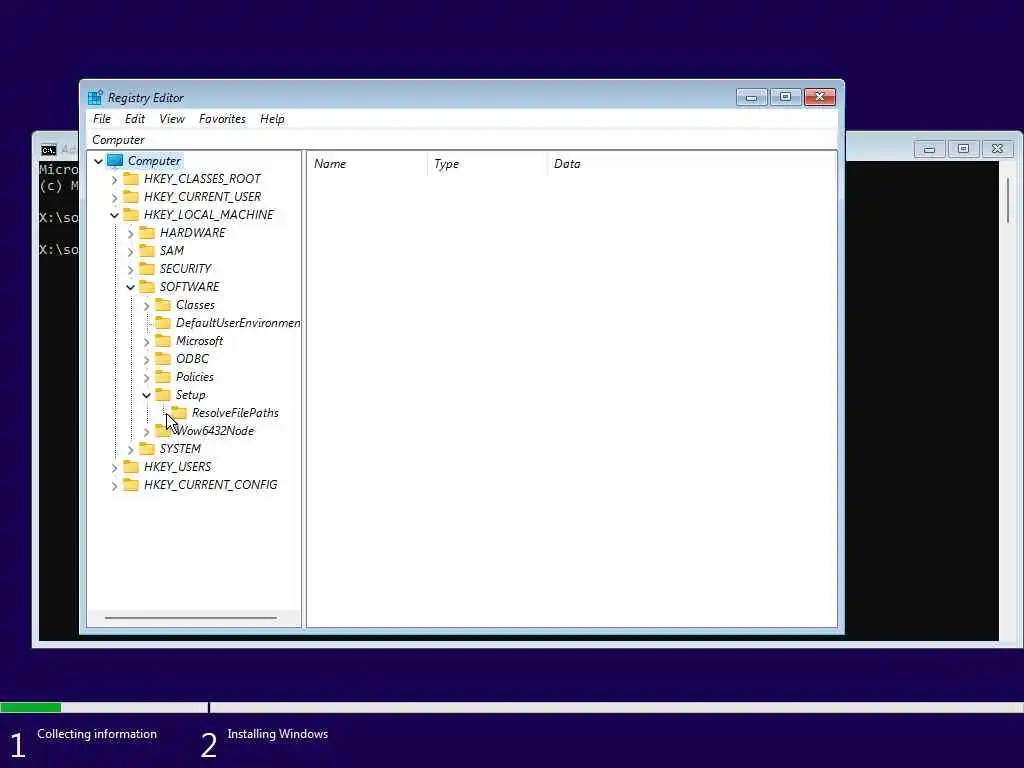1024x768 pixels.
Task: Click the Registry Editor title bar icon
Action: [95, 97]
